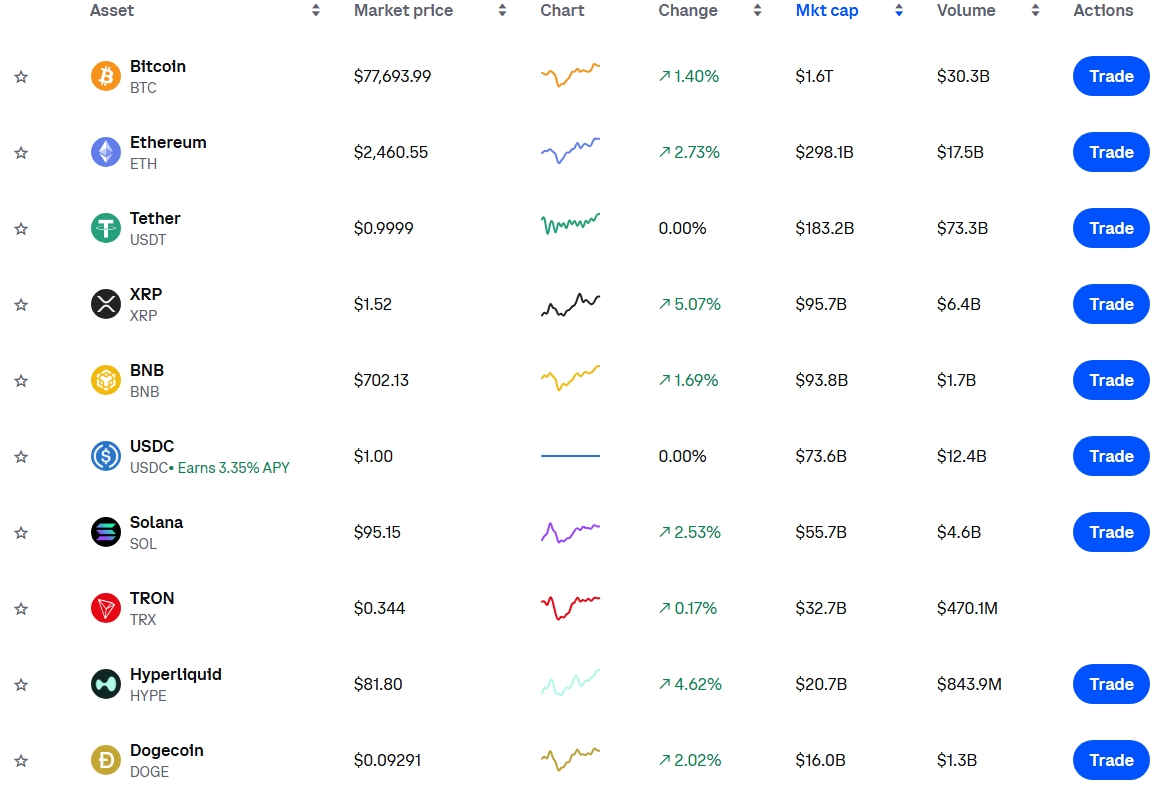Viewport: 1165px width, 794px height.
Task: Sort by the Asset column arrows
Action: click(x=316, y=10)
